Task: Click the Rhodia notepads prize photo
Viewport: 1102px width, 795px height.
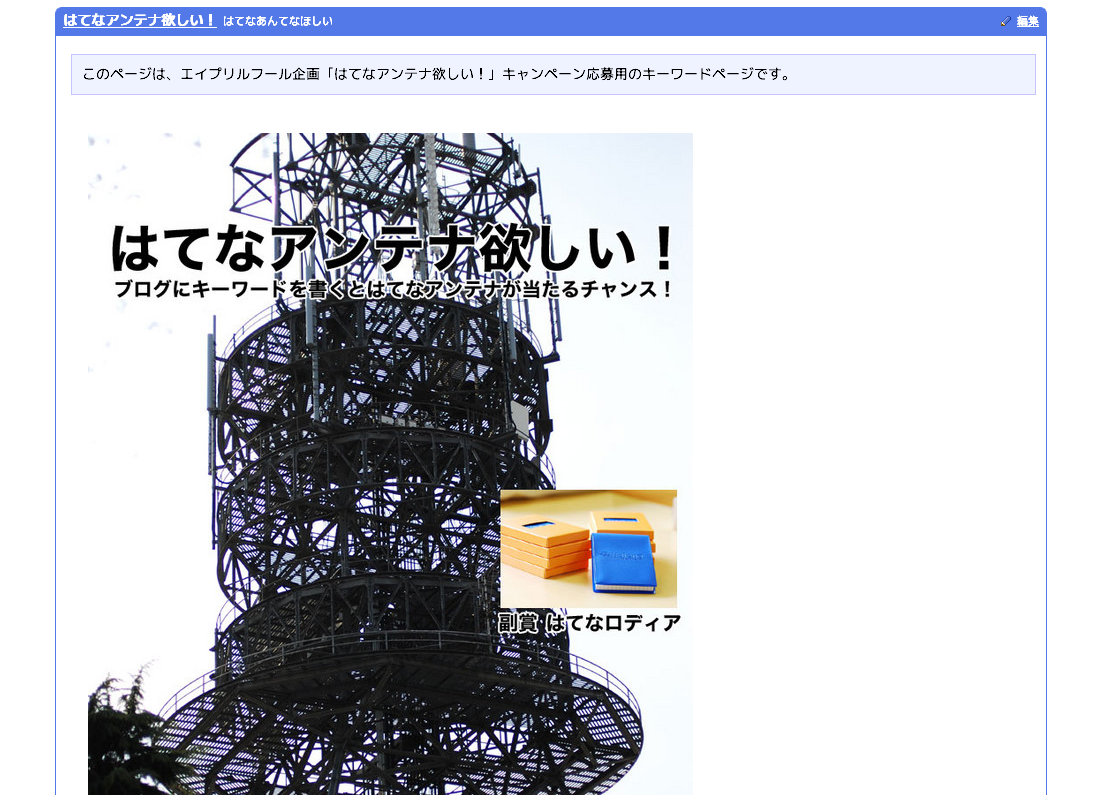Action: 588,548
